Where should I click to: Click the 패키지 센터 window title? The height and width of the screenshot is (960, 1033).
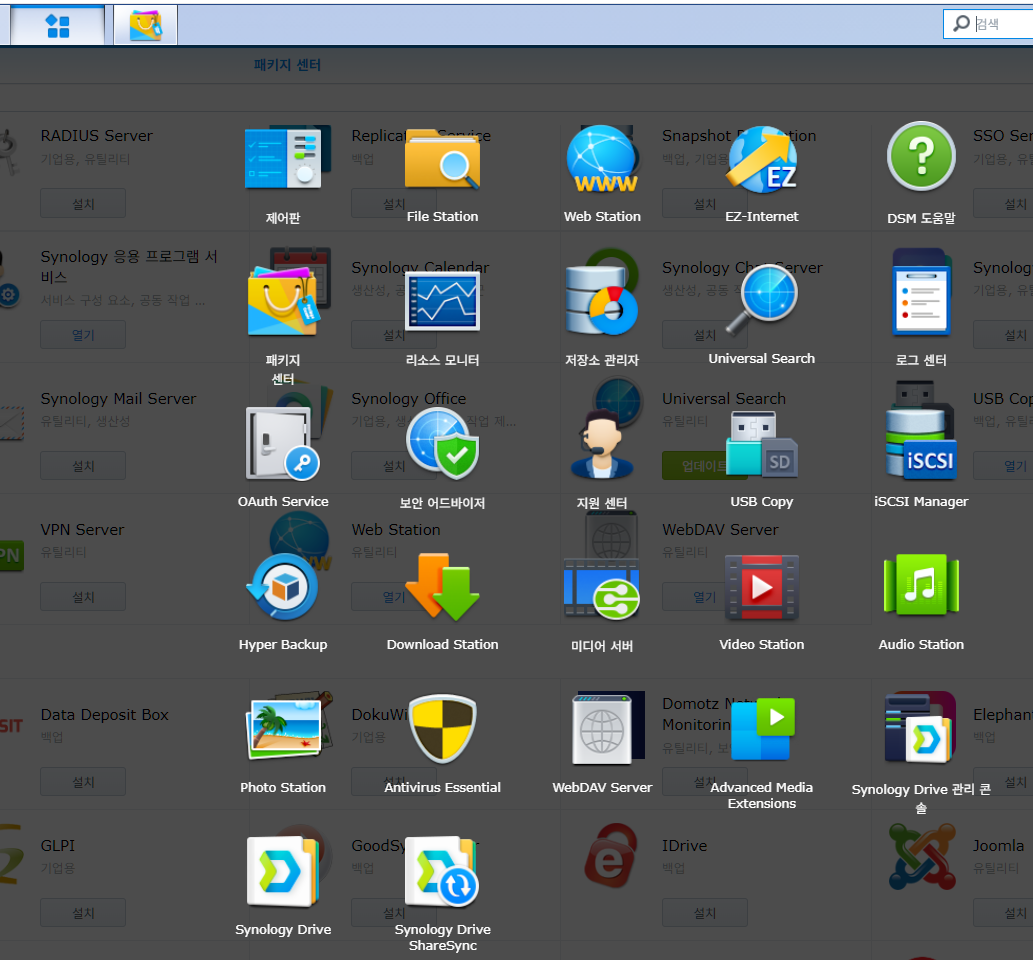tap(287, 65)
